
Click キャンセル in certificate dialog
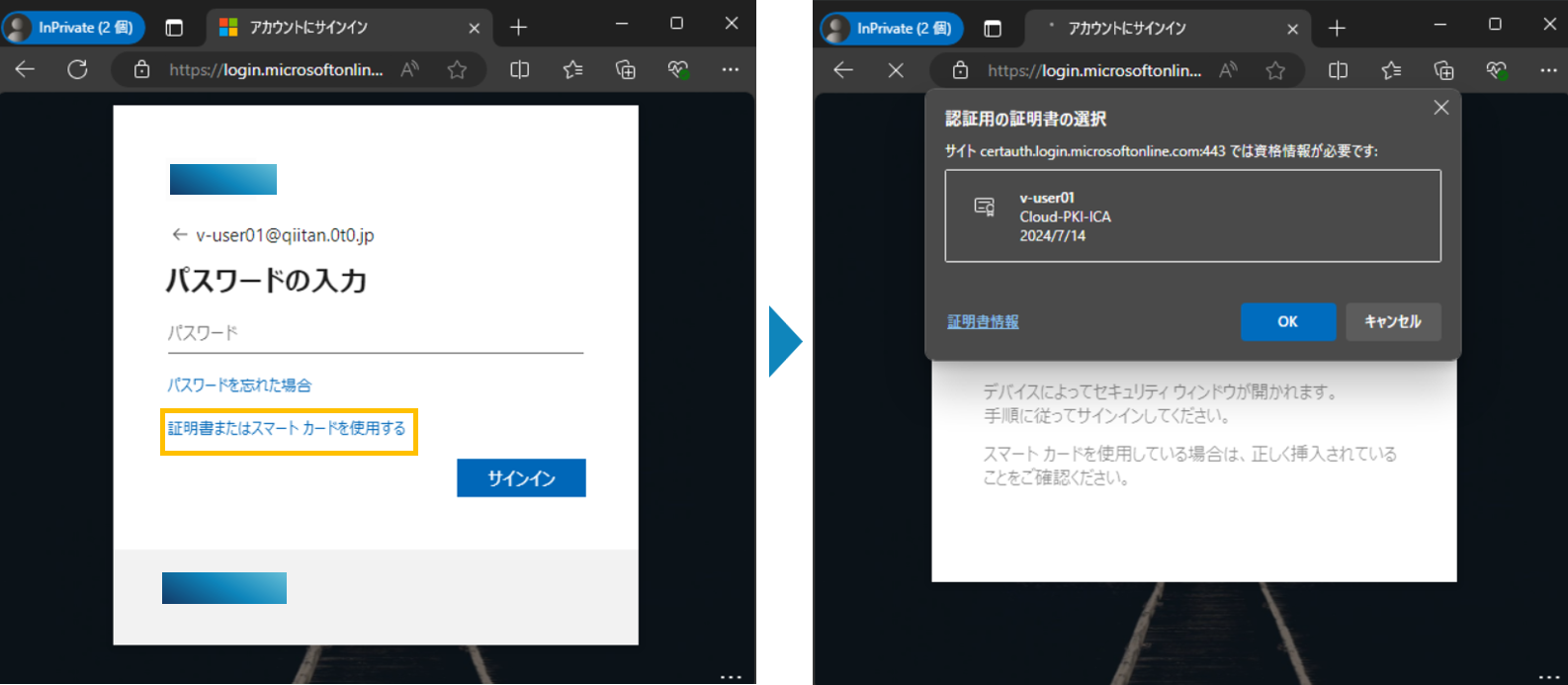(x=1393, y=321)
